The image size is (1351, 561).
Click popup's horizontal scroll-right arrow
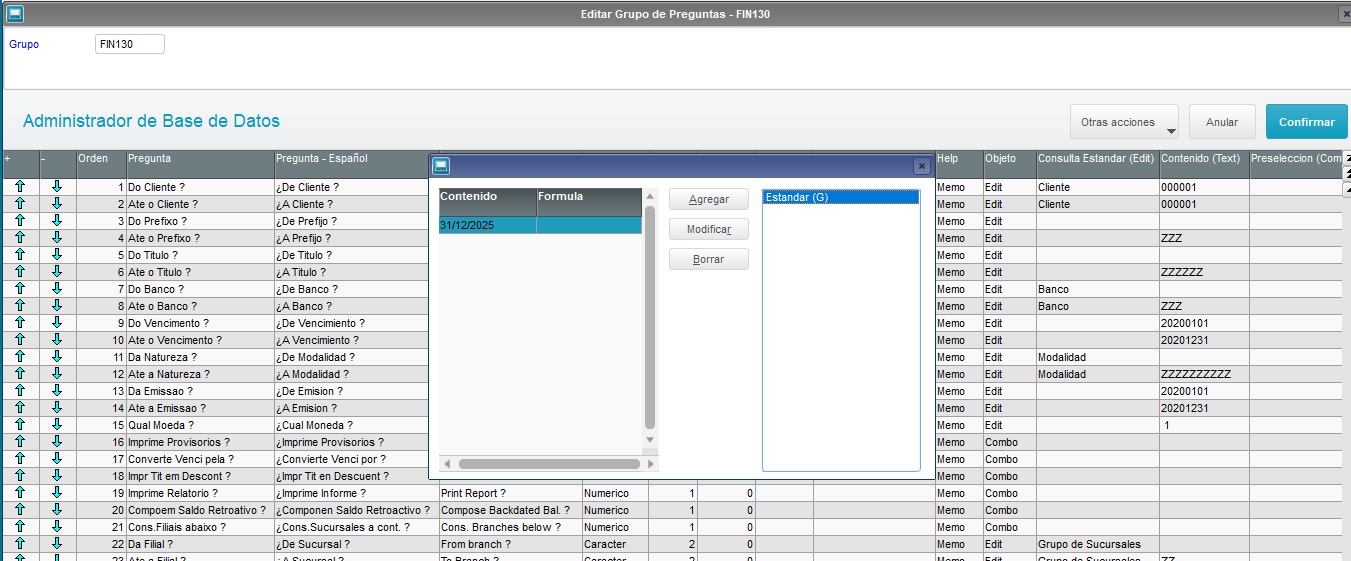pos(651,464)
